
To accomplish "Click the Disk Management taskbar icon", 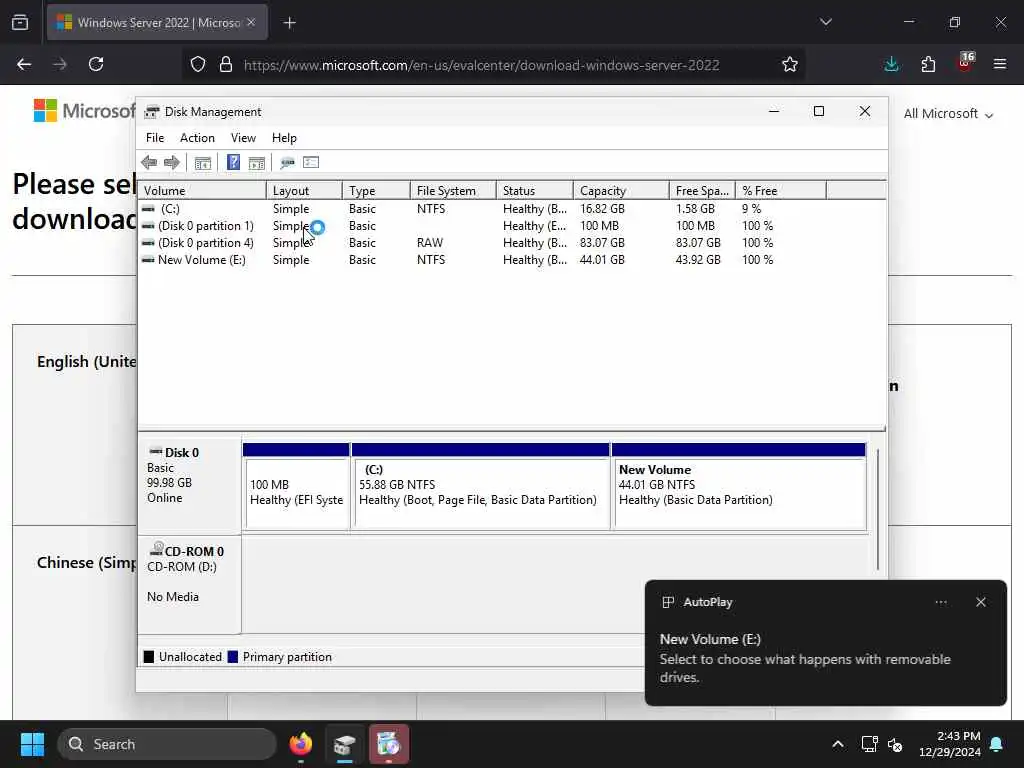I will (345, 744).
